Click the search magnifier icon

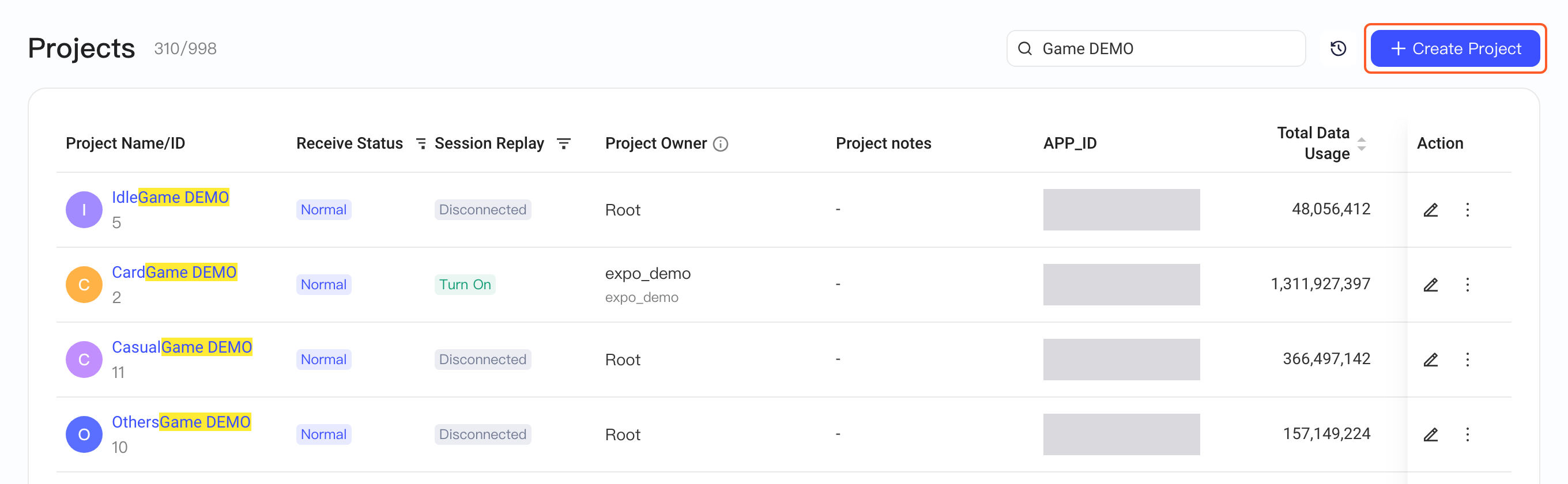pyautogui.click(x=1025, y=48)
